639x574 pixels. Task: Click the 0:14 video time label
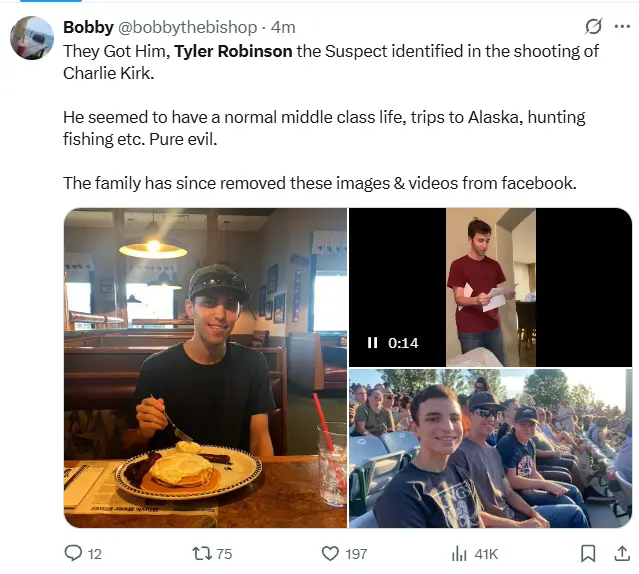coord(403,343)
